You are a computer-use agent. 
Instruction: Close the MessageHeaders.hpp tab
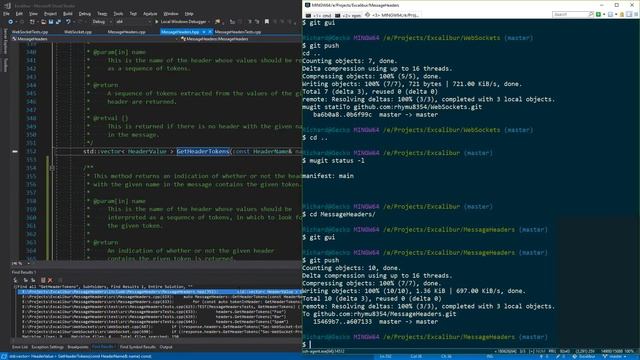(210, 32)
